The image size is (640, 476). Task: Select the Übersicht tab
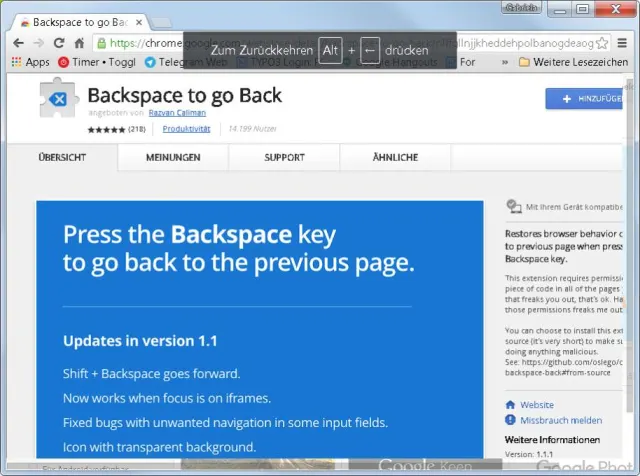(62, 157)
